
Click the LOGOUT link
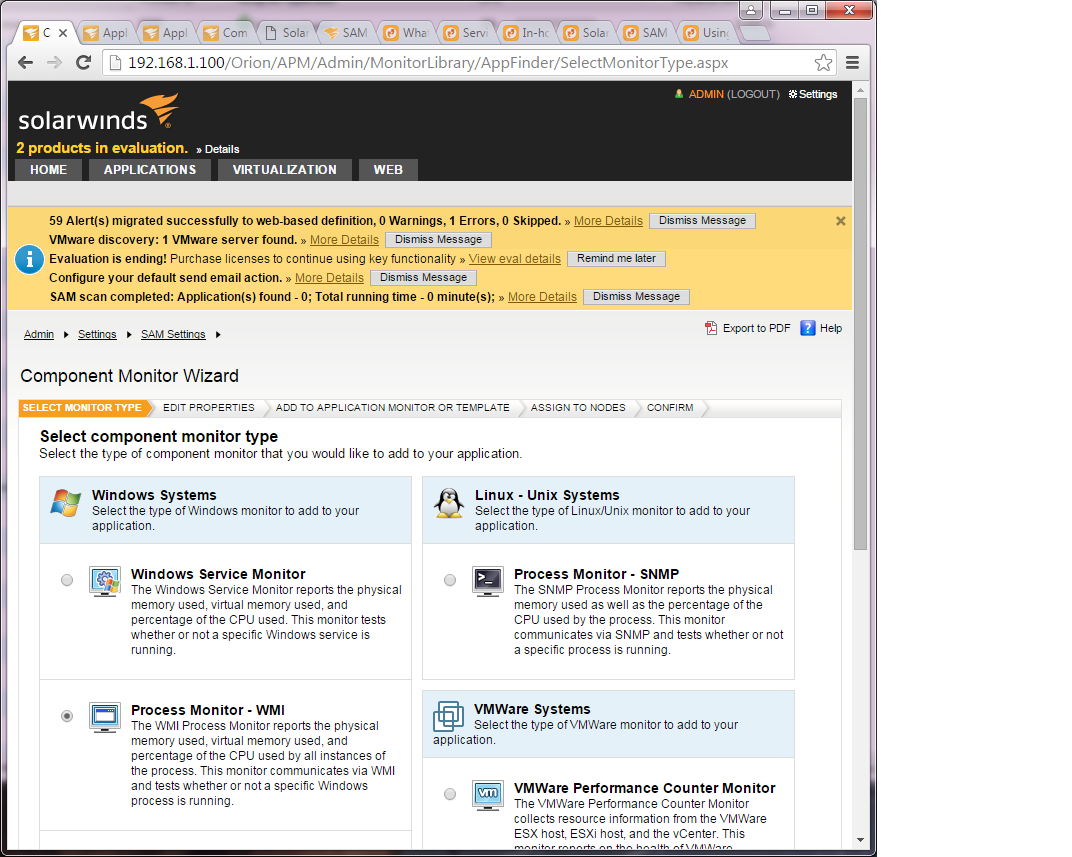click(753, 94)
